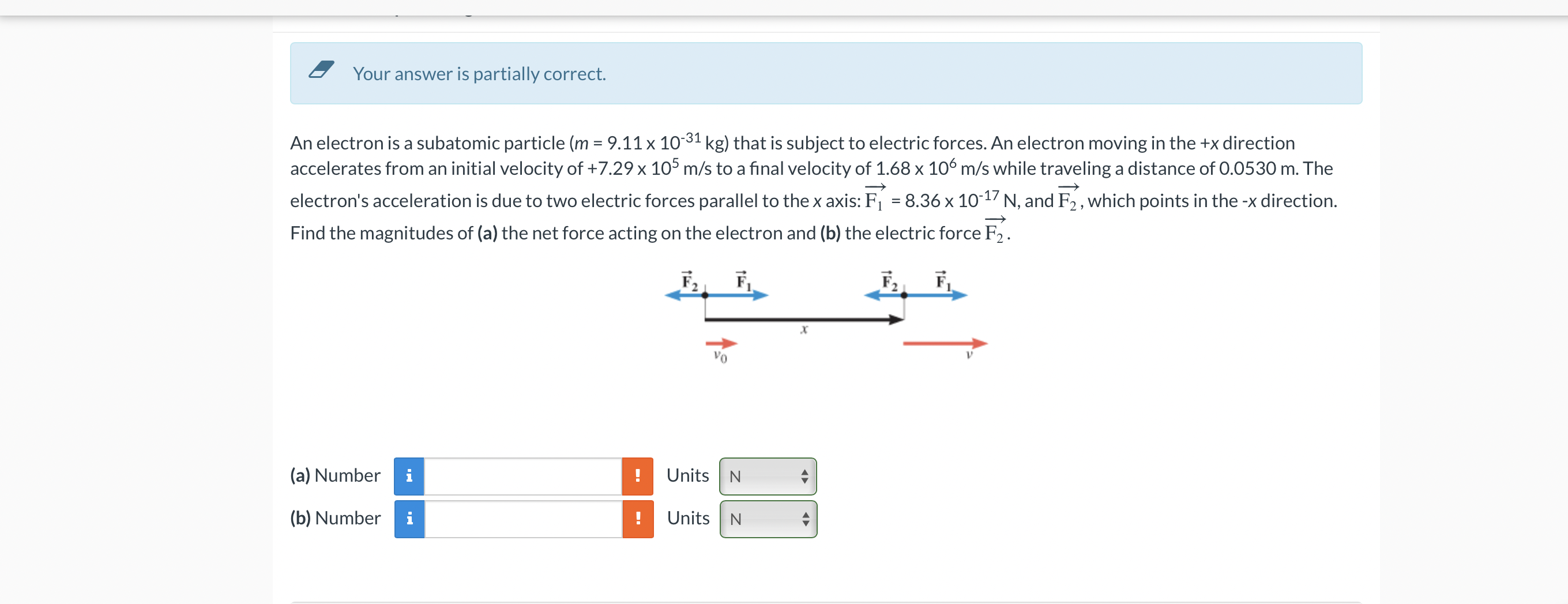The image size is (1568, 604).
Task: Click the red v0 velocity arrow in the diagram
Action: (721, 343)
